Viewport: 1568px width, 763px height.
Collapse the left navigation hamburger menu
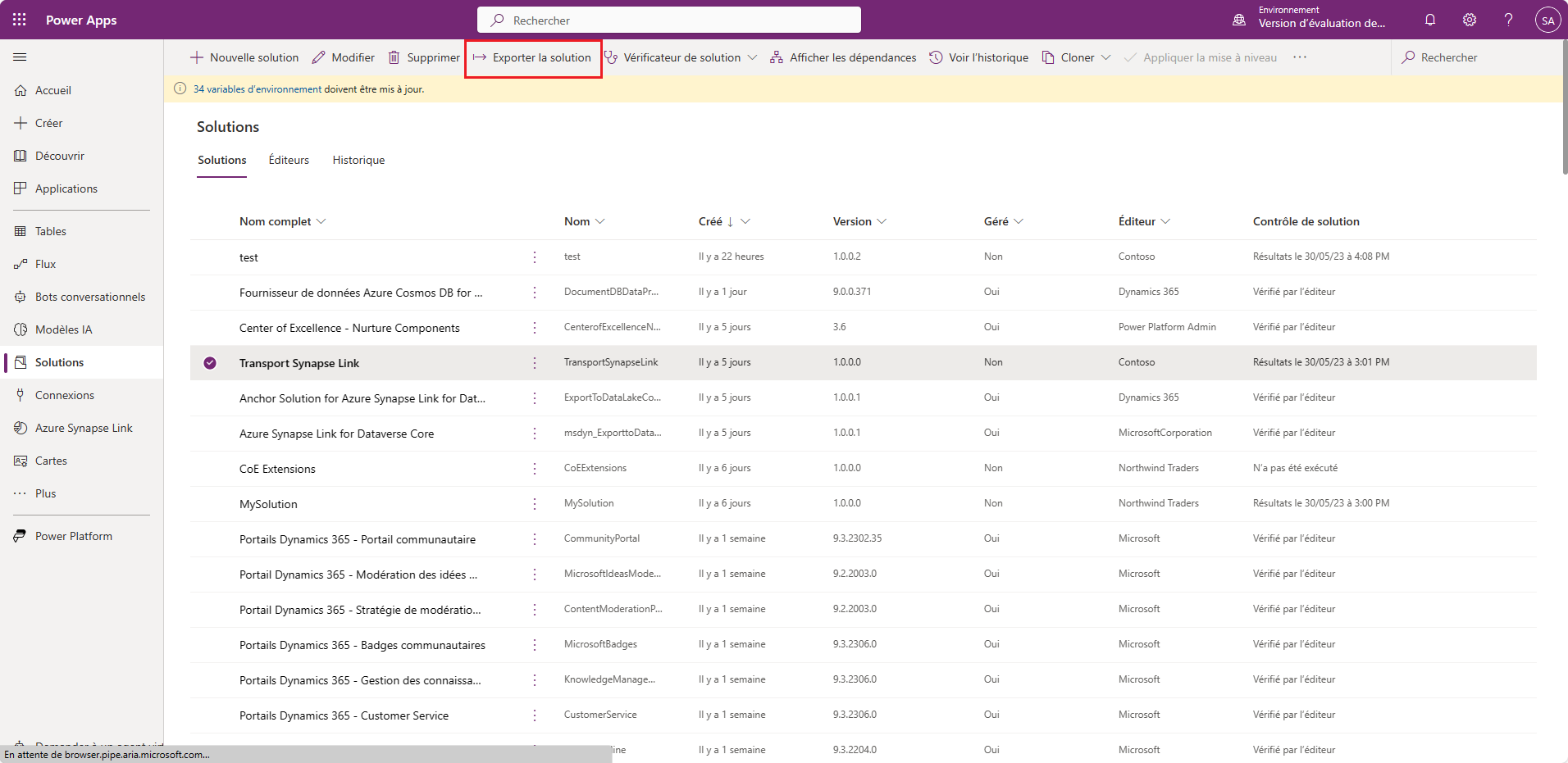point(20,57)
